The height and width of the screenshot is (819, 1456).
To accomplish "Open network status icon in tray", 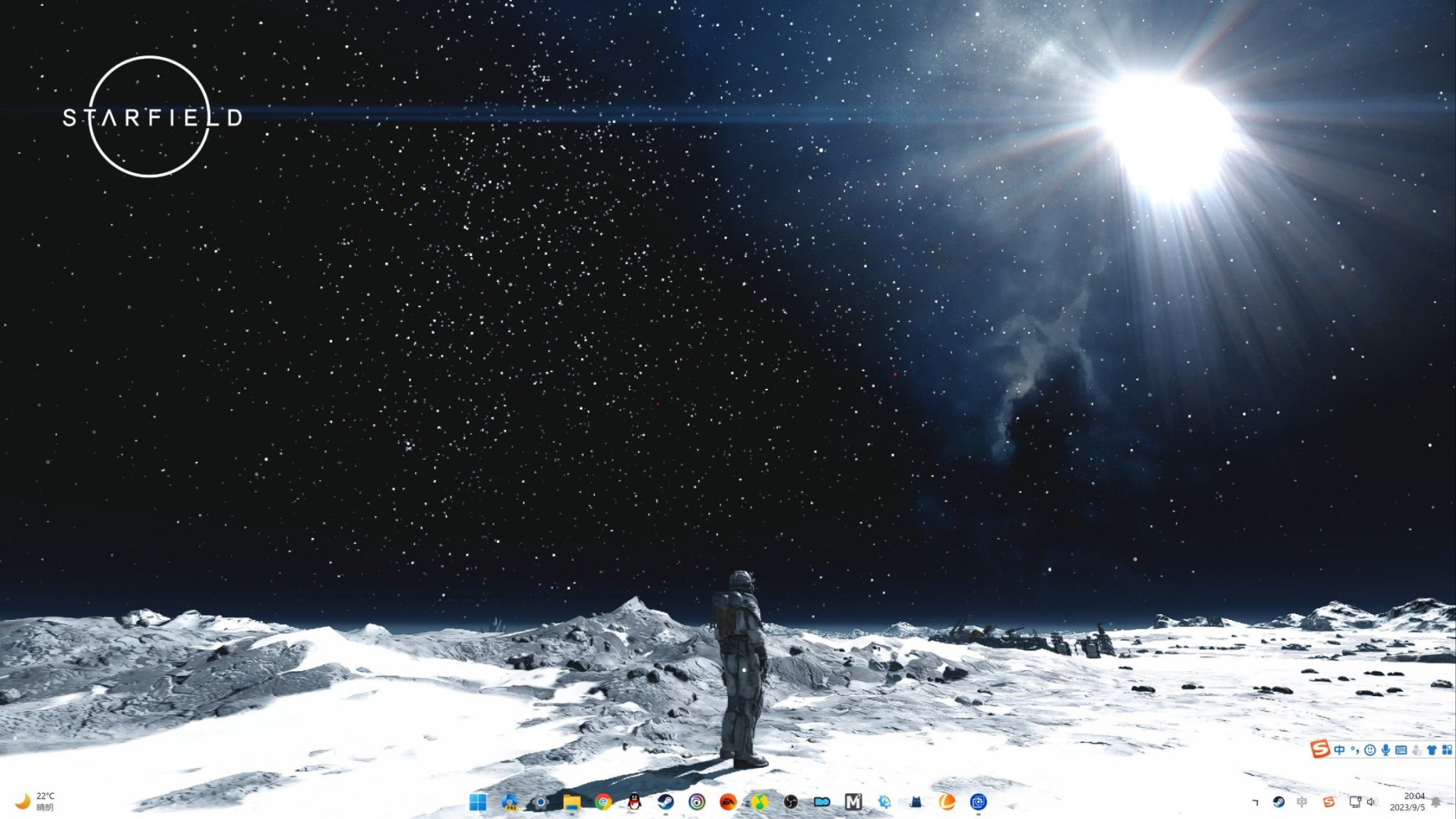I will click(1354, 803).
